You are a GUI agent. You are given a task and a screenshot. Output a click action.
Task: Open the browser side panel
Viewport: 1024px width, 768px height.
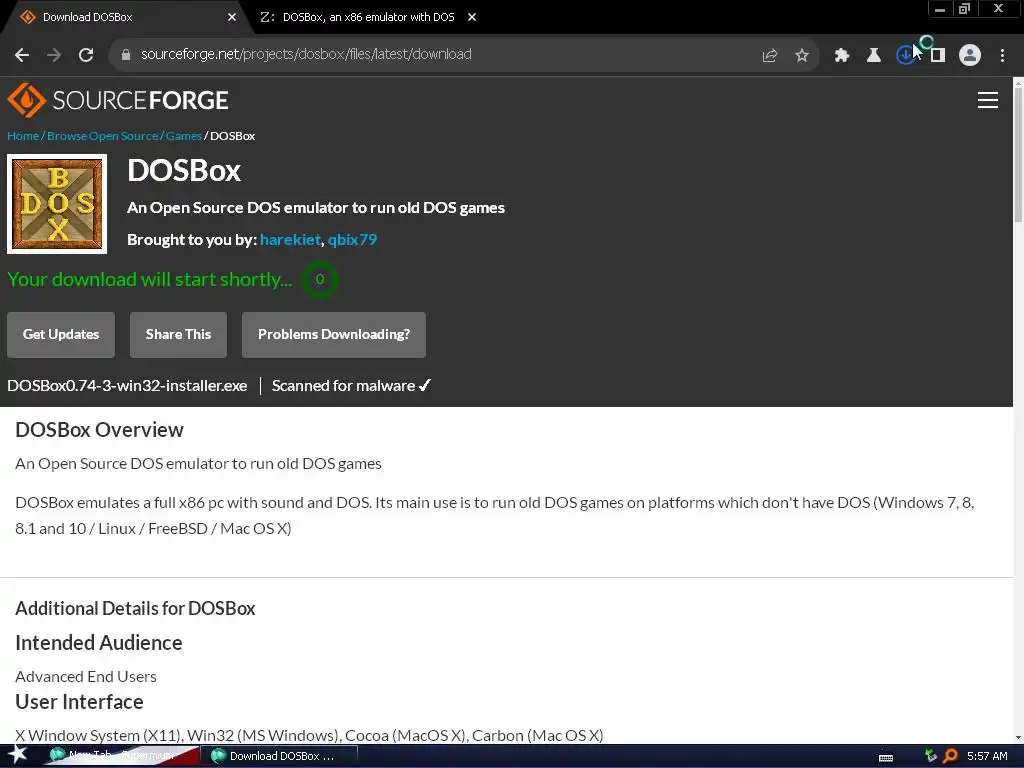pos(938,56)
